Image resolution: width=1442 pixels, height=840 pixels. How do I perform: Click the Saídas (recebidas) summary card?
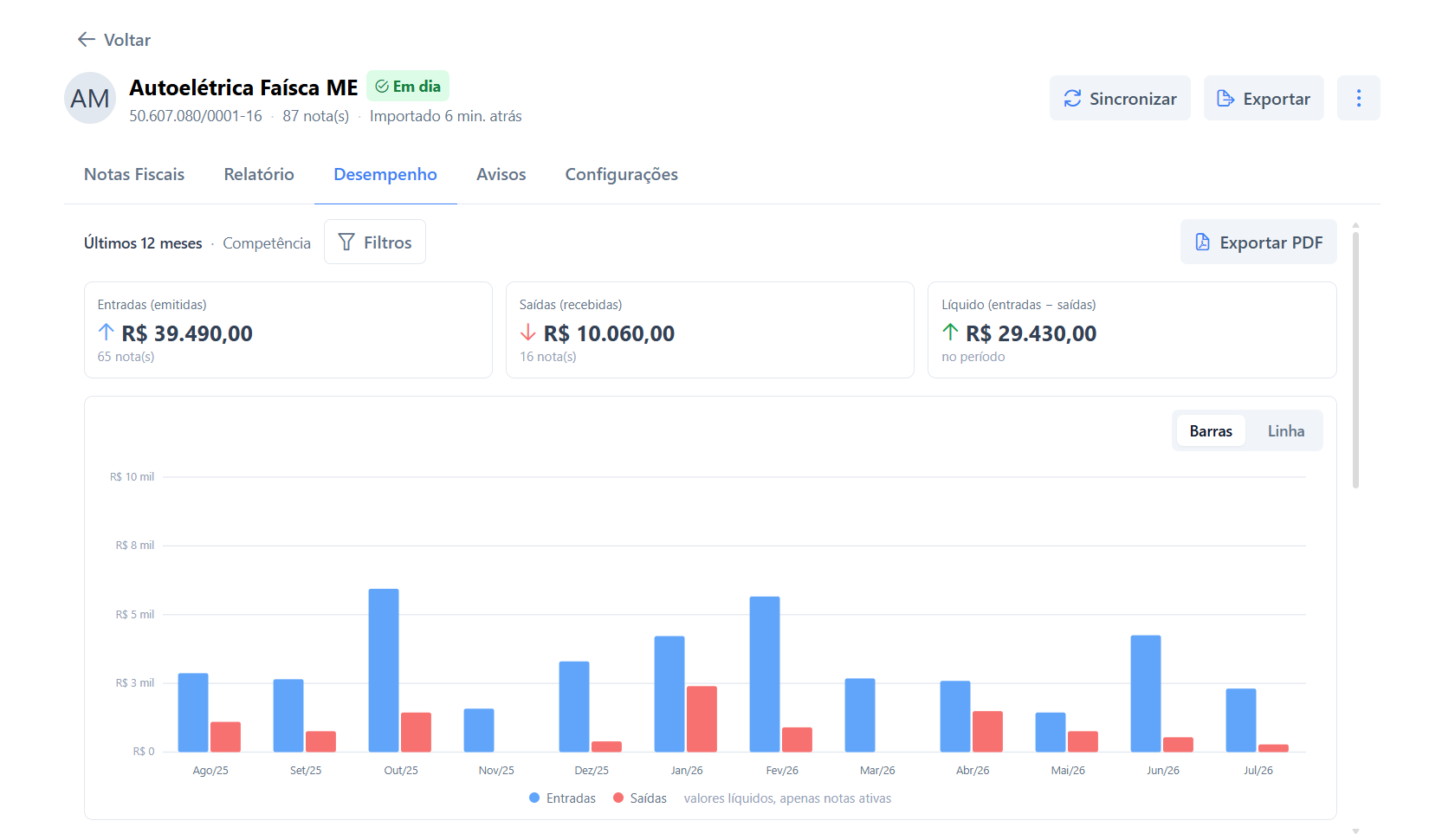[x=710, y=330]
